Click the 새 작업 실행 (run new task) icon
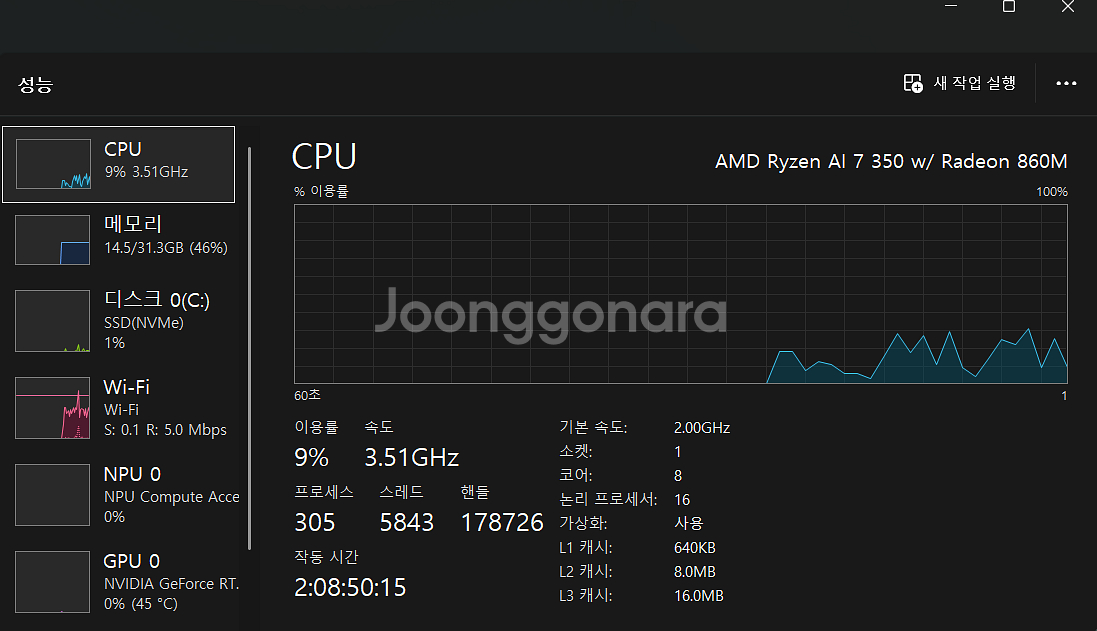The image size is (1097, 631). pyautogui.click(x=913, y=84)
